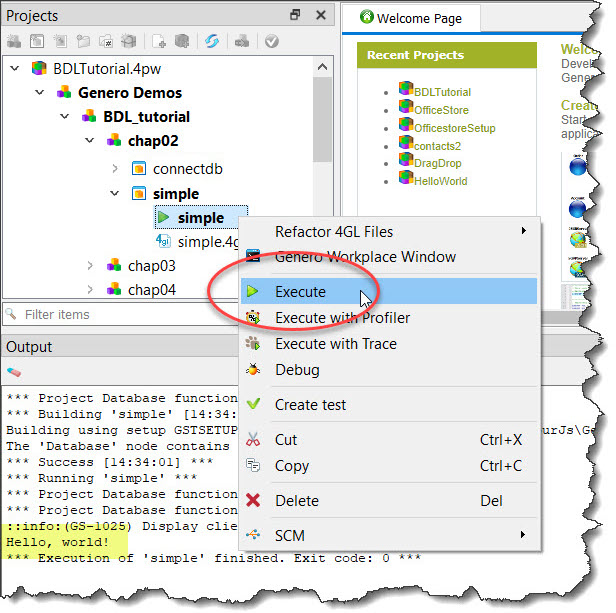616x613 pixels.
Task: Select the simple.4gl source file
Action: coord(207,242)
